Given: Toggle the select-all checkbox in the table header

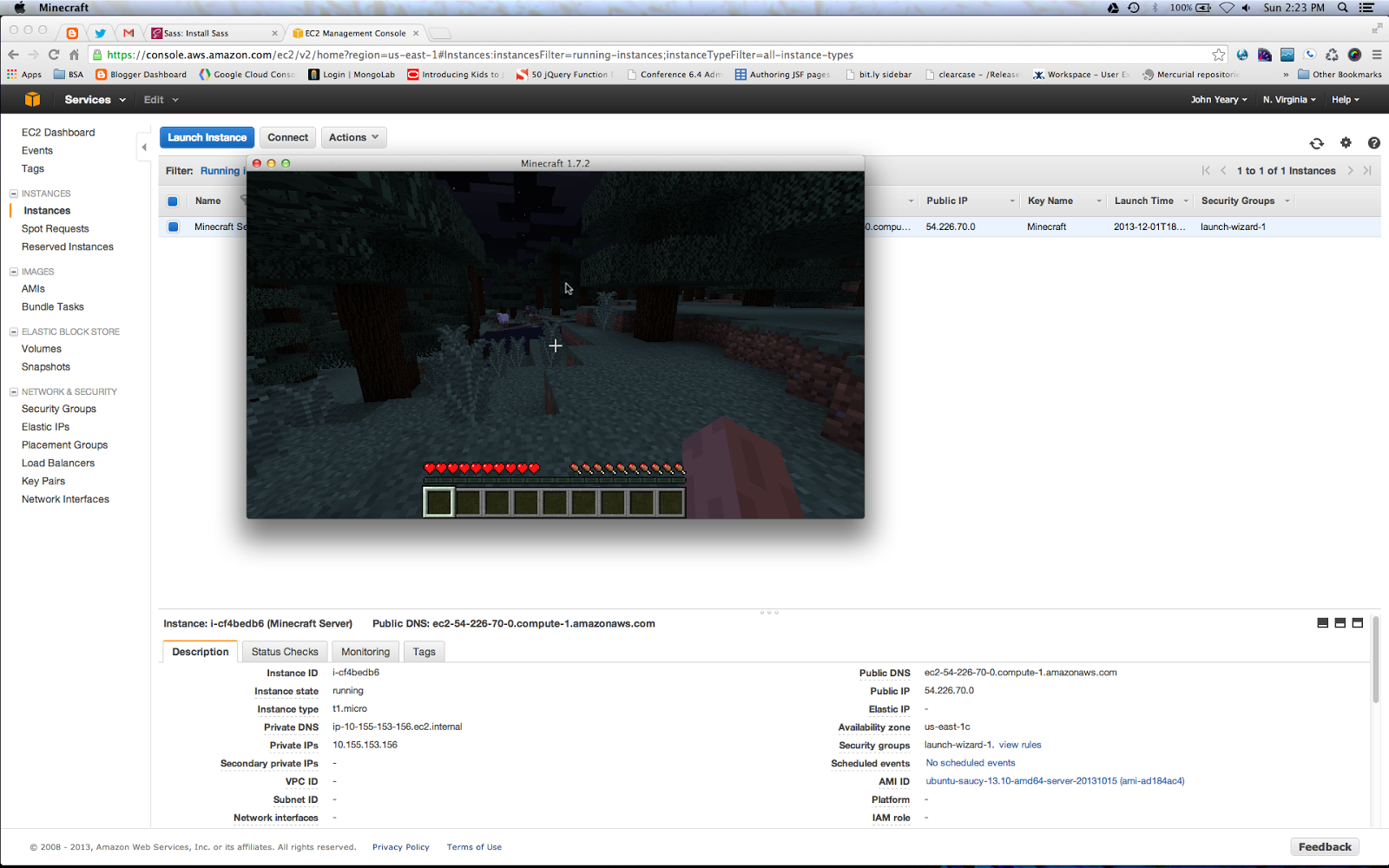Looking at the screenshot, I should pos(173,201).
